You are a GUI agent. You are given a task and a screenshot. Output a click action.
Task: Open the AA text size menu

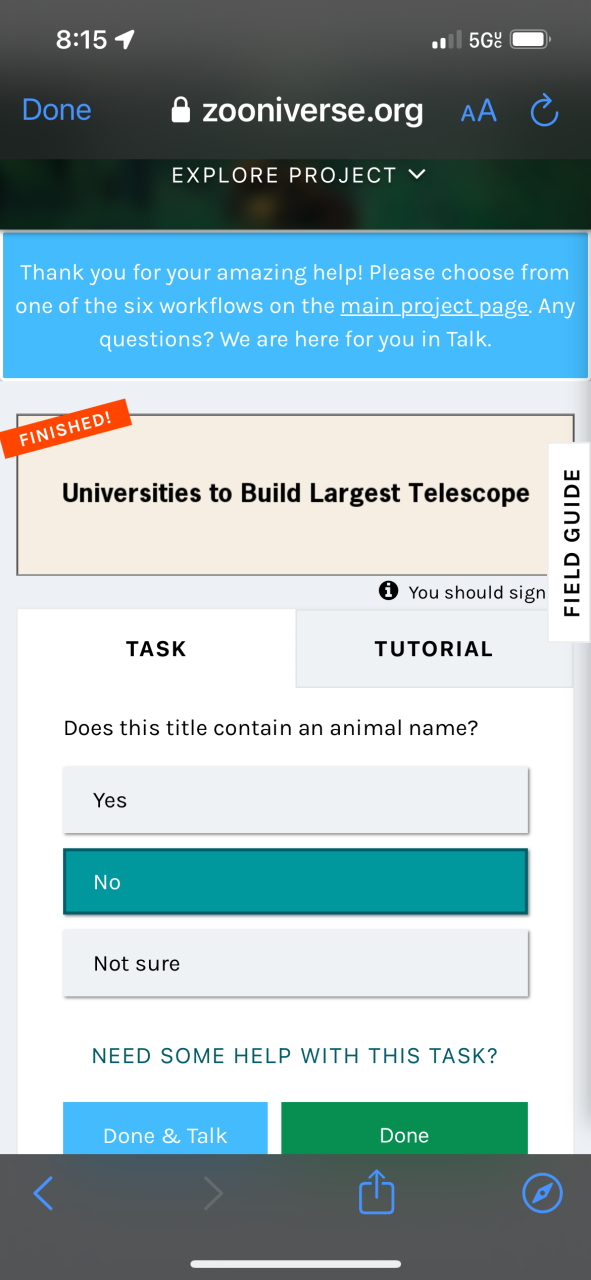479,111
